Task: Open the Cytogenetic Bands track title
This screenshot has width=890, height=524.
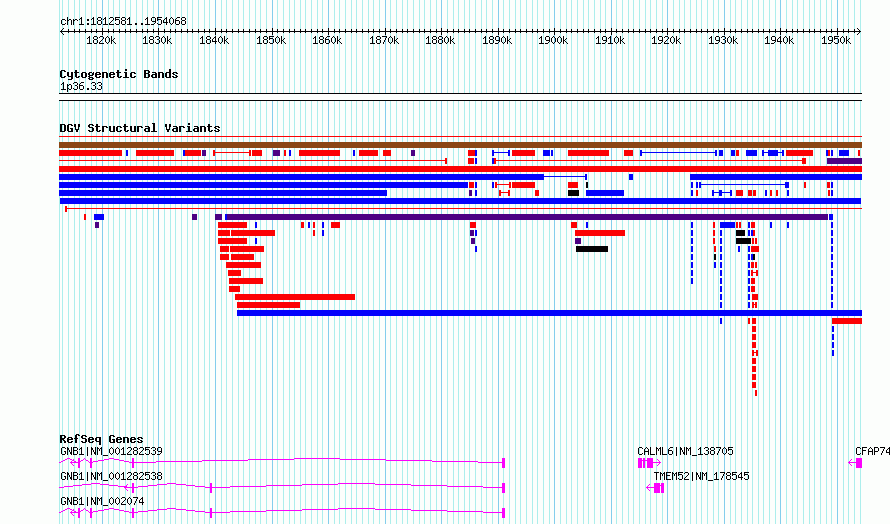Action: coord(119,74)
